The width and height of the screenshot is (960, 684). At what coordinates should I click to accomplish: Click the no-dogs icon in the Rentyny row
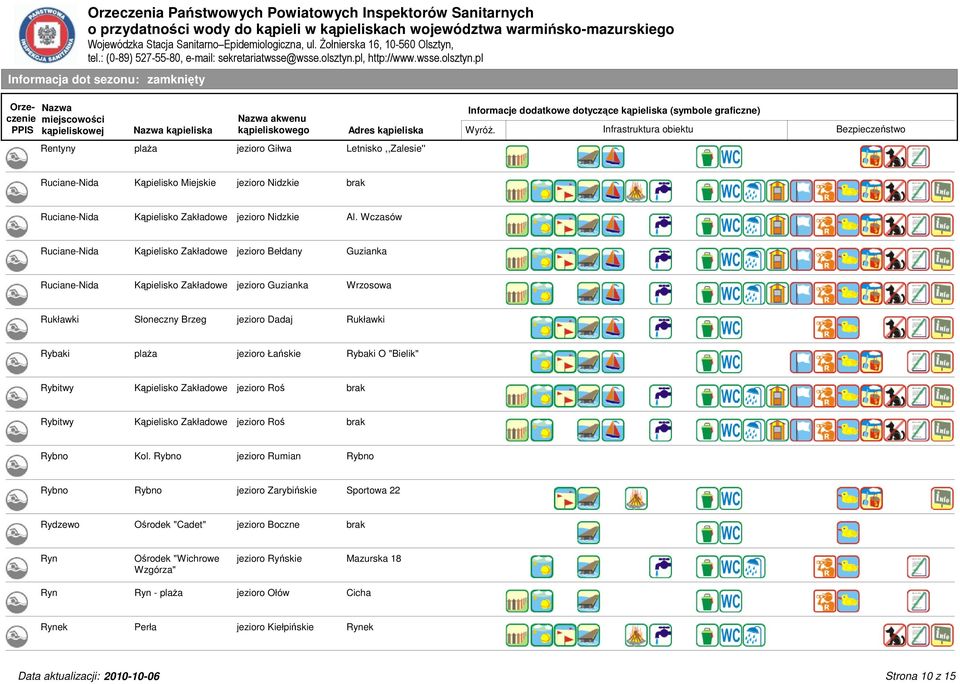(895, 157)
